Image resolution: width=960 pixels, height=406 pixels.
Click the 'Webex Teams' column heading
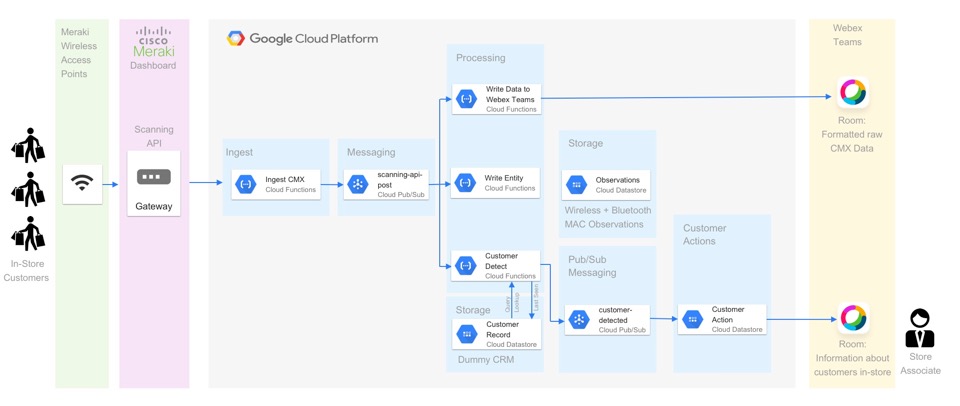click(x=847, y=36)
